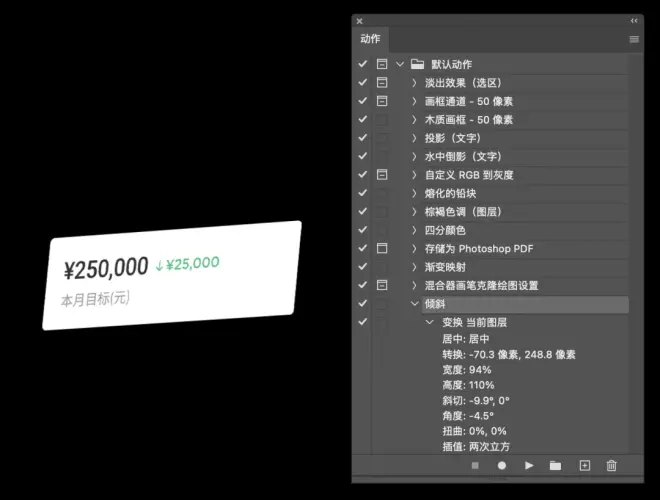The image size is (660, 500).
Task: Toggle dialog icon for 默认动作
Action: click(x=382, y=64)
